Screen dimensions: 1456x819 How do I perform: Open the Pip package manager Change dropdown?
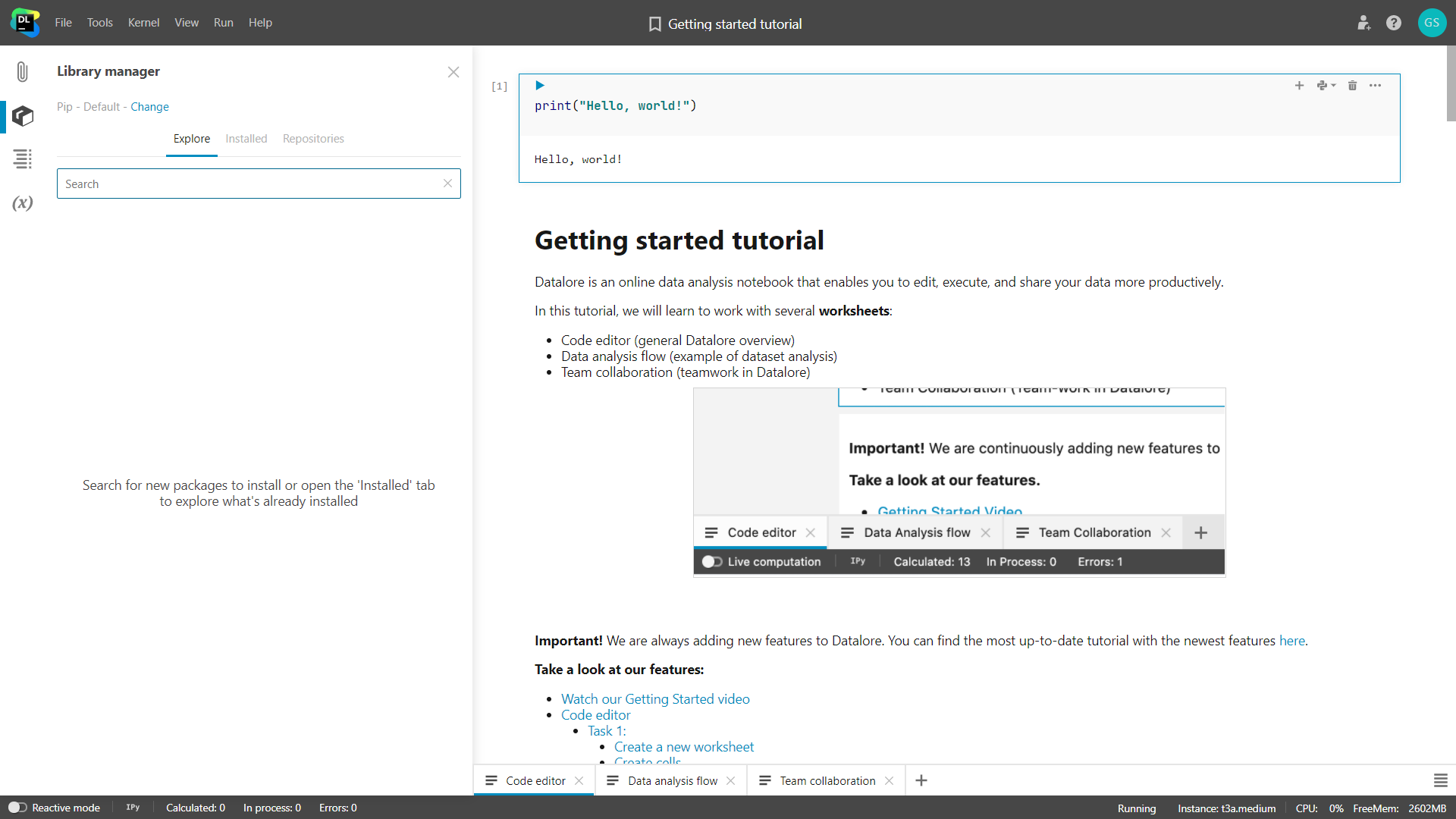tap(149, 106)
